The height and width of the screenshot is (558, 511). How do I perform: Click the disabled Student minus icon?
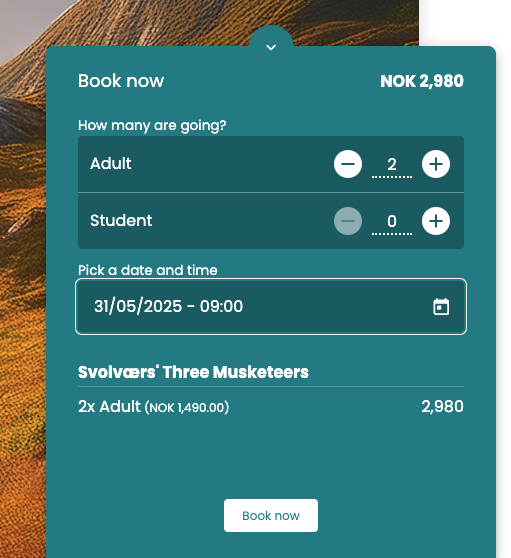[x=348, y=221]
